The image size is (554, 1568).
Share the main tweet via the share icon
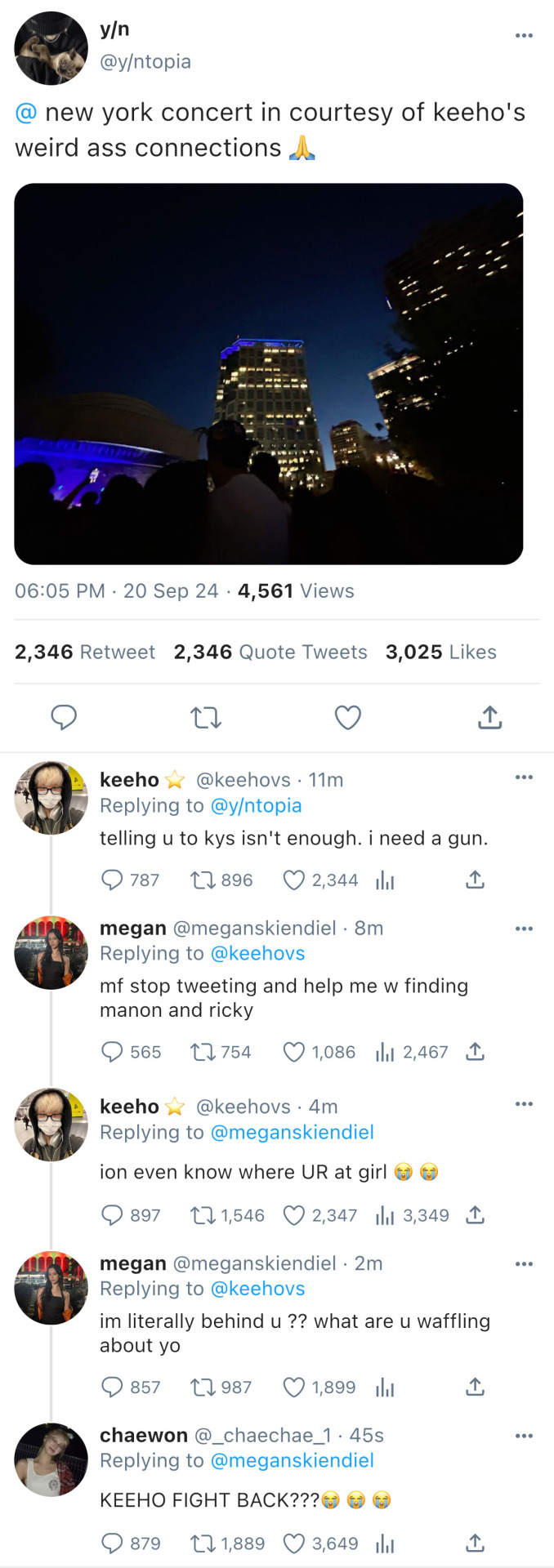click(x=489, y=717)
